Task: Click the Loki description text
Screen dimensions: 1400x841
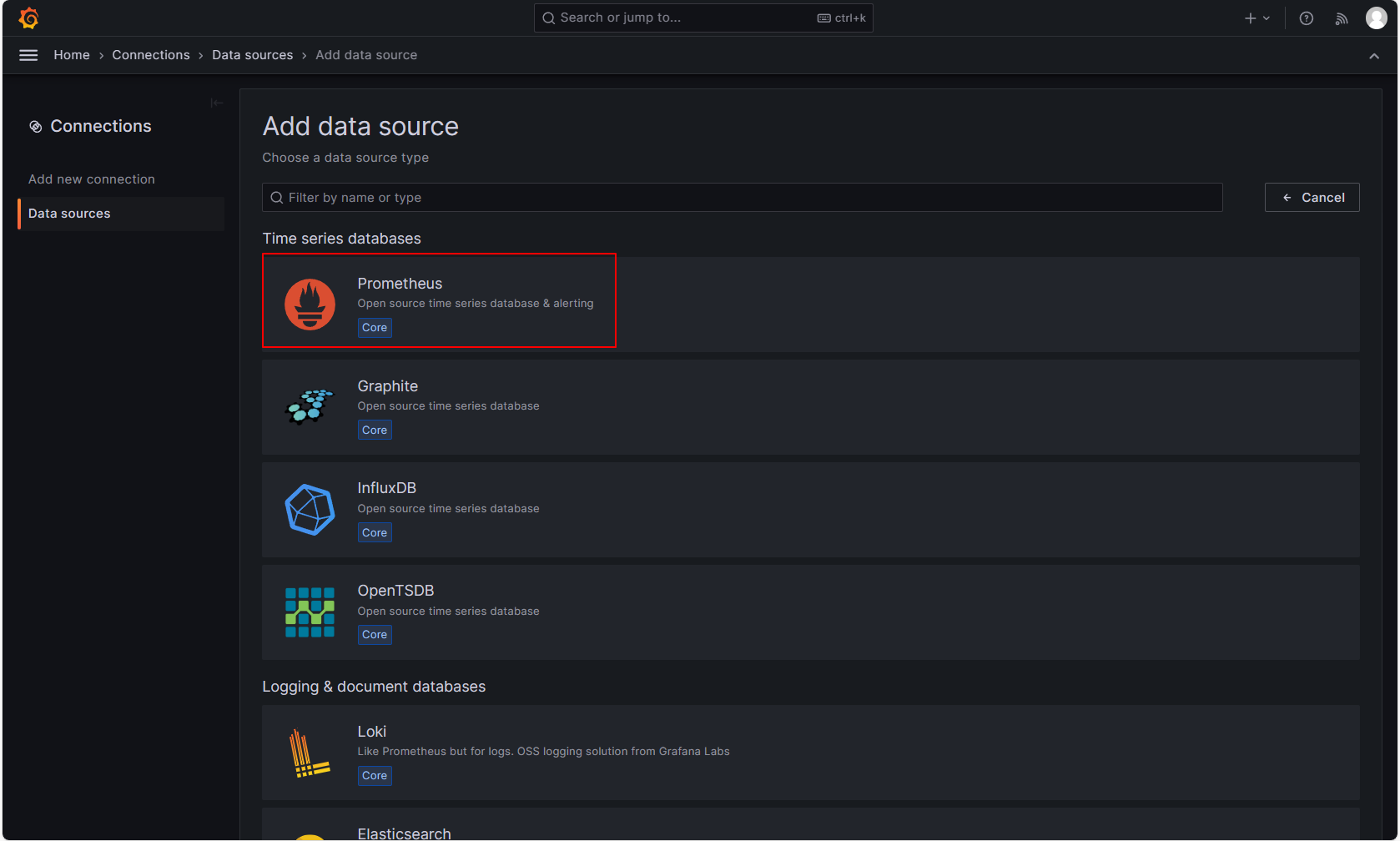Action: tap(544, 752)
